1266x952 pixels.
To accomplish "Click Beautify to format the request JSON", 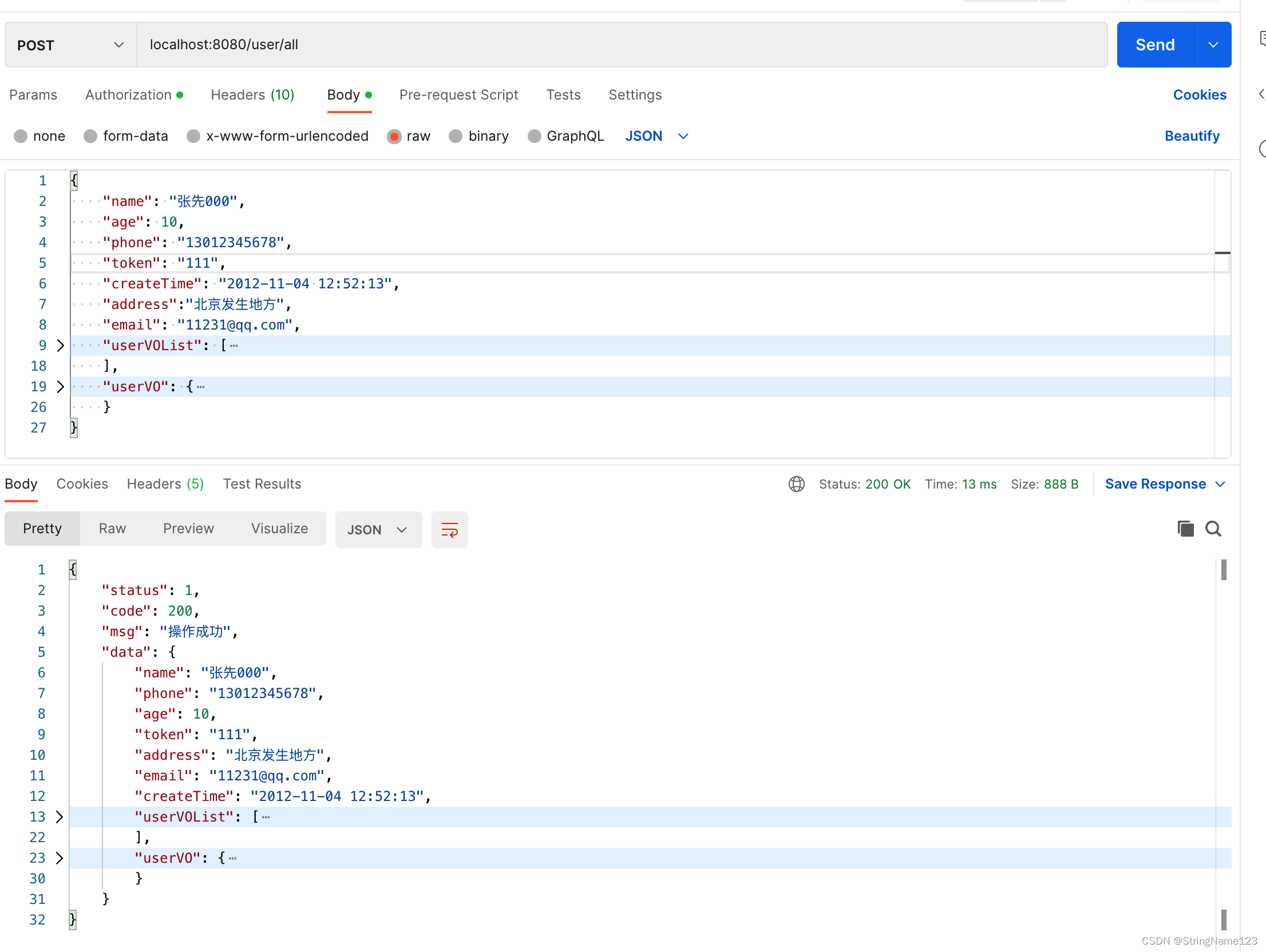I will pyautogui.click(x=1192, y=136).
